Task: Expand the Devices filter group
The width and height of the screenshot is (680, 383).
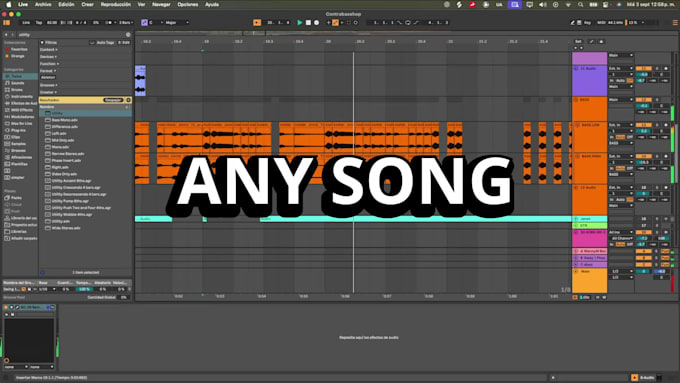Action: [x=48, y=57]
